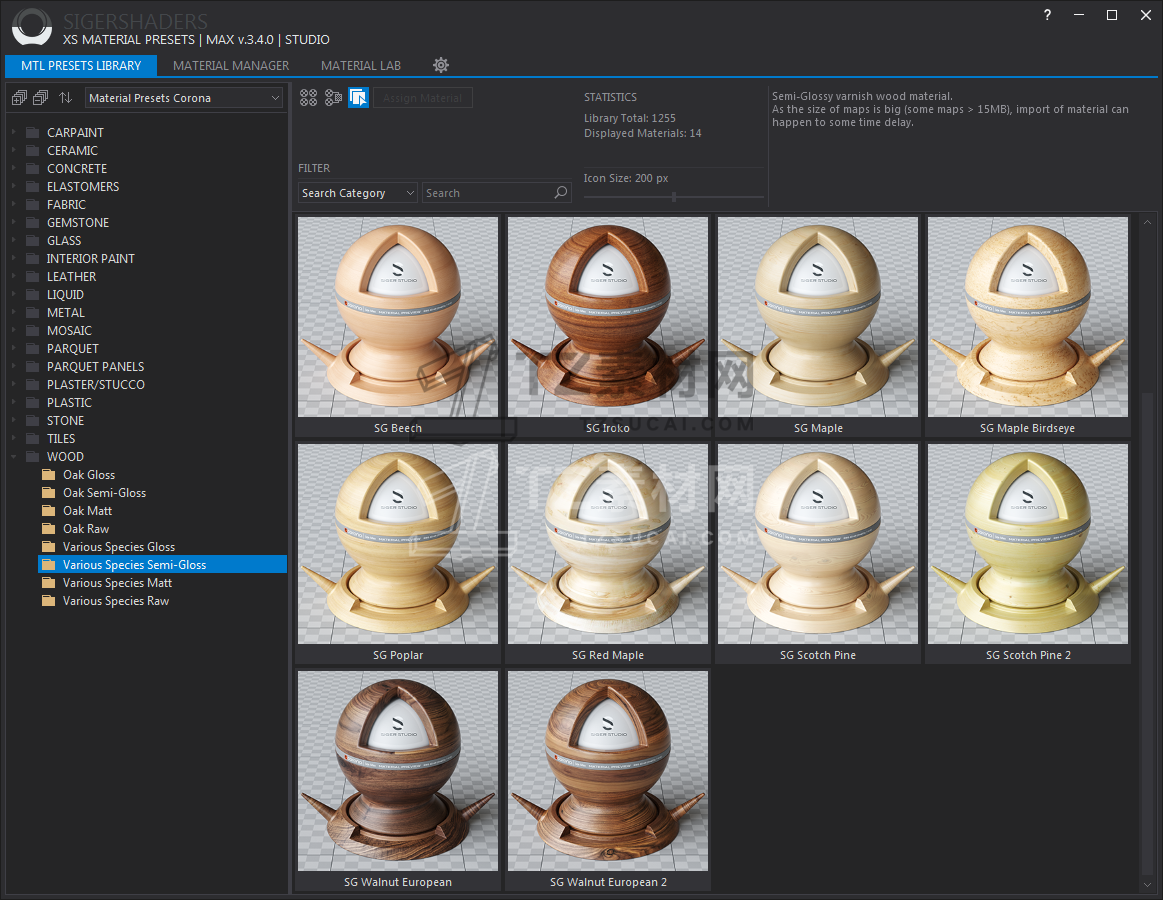Expand the CARPAINT category arrow
Screen dimensions: 1163x900
[x=13, y=133]
